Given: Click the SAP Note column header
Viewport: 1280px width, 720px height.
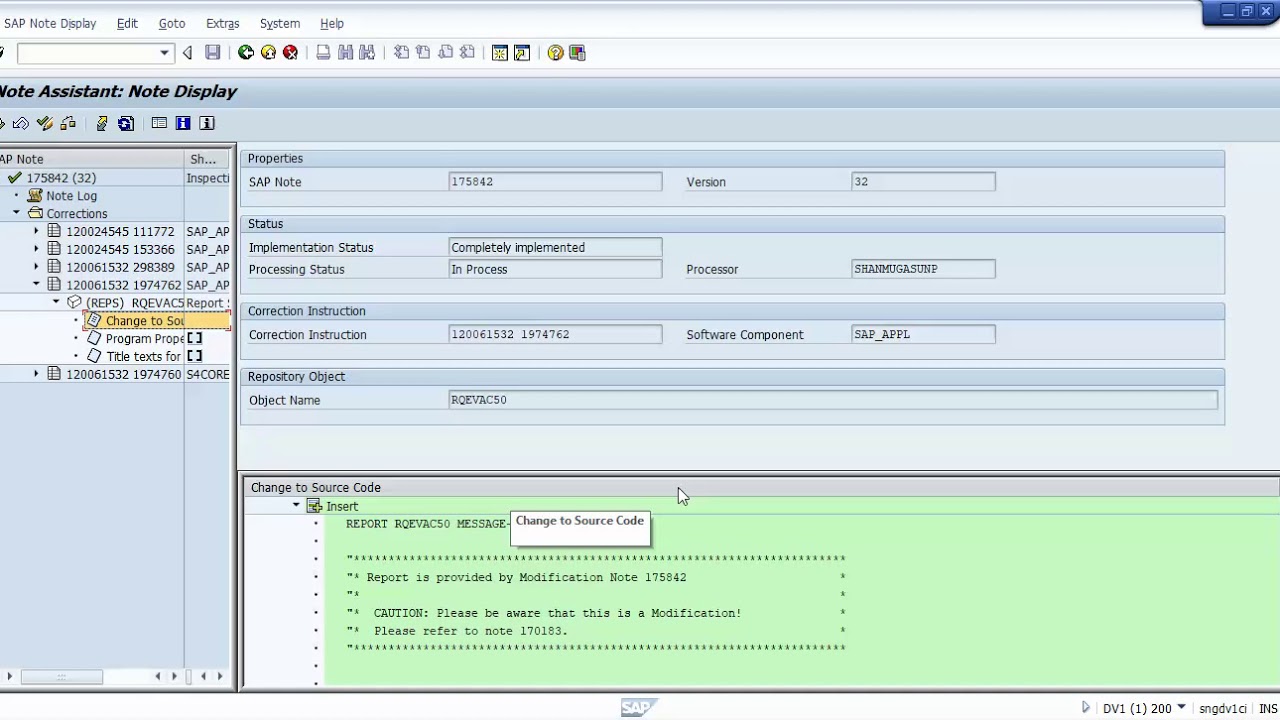Looking at the screenshot, I should tap(92, 159).
